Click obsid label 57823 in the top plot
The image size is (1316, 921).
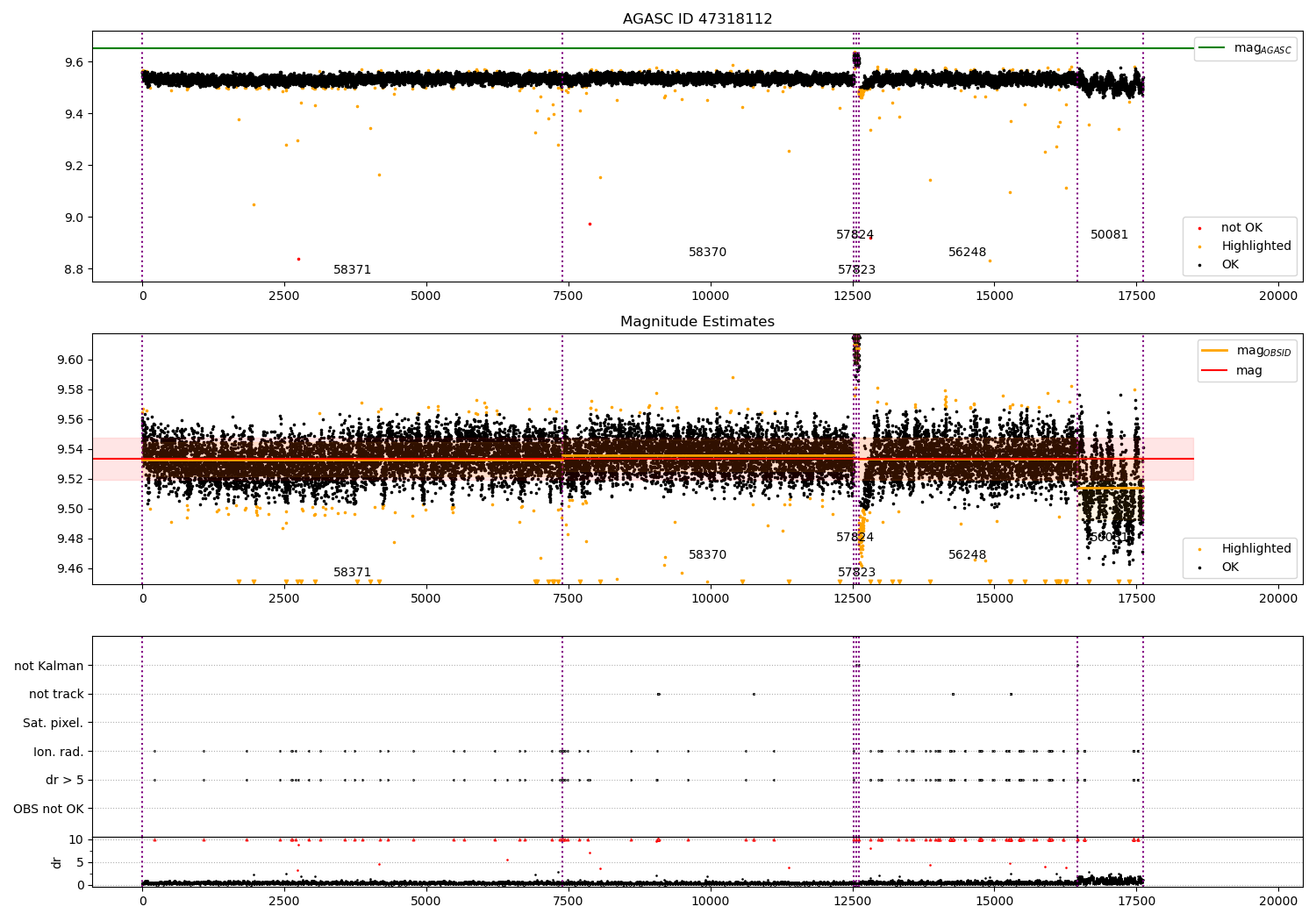pyautogui.click(x=857, y=270)
